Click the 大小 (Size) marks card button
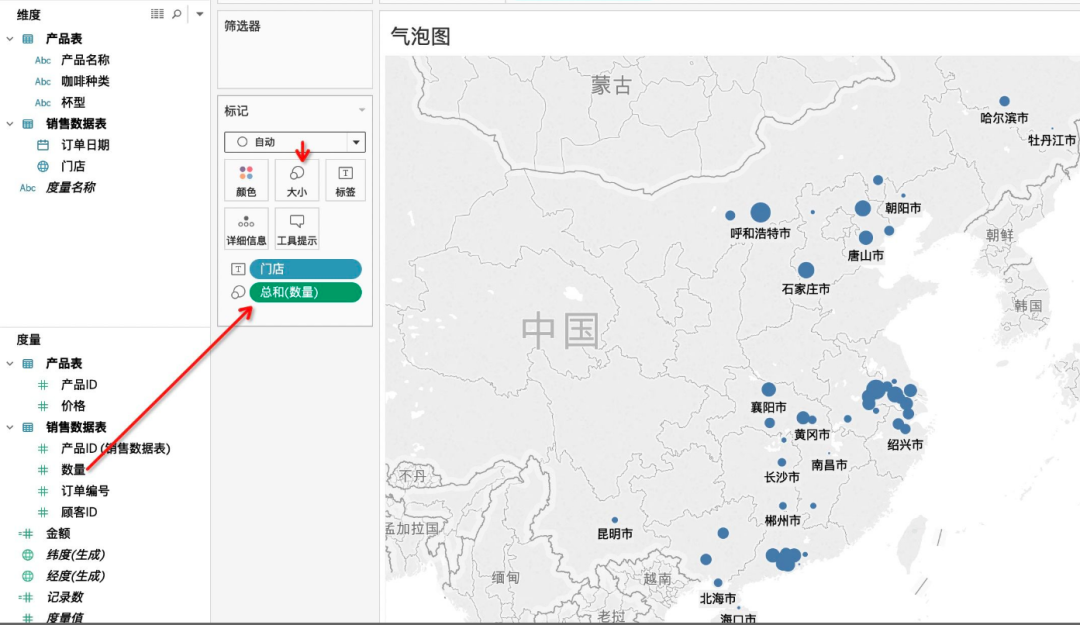 point(297,180)
